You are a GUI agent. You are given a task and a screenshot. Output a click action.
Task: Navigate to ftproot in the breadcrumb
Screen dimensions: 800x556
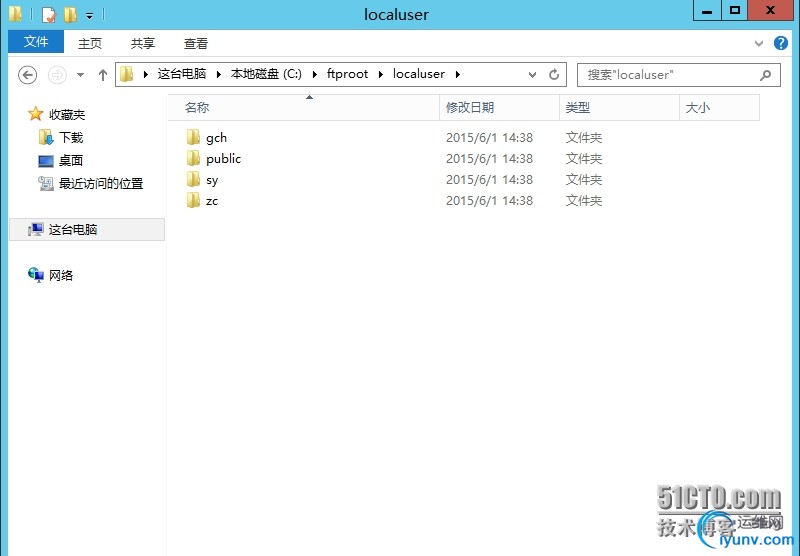tap(347, 74)
